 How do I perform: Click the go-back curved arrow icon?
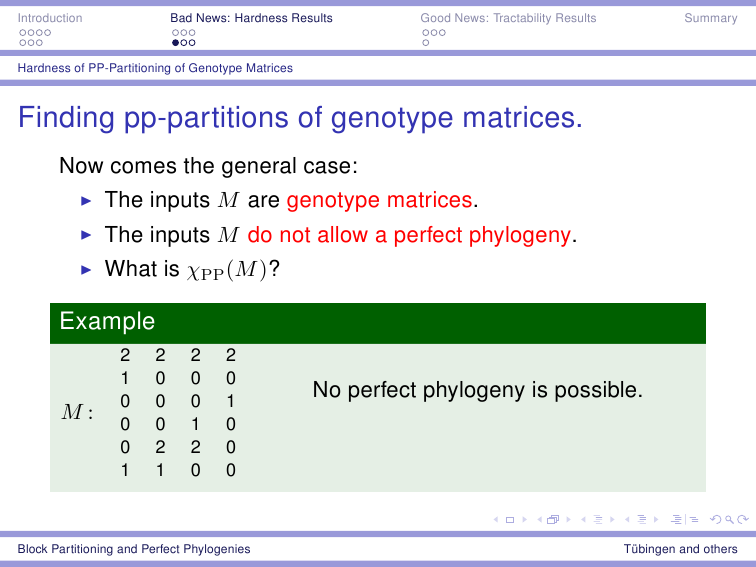click(716, 520)
